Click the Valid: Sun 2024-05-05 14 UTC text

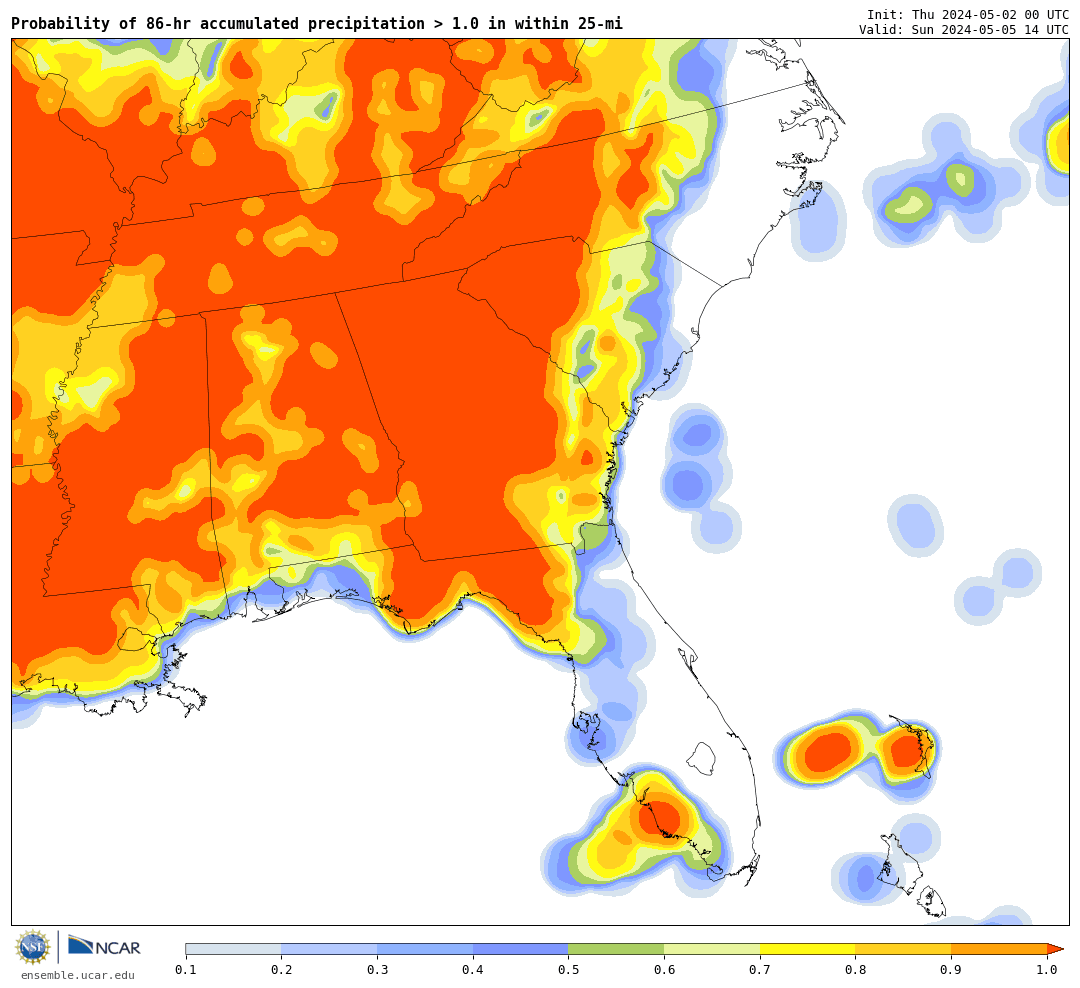964,30
